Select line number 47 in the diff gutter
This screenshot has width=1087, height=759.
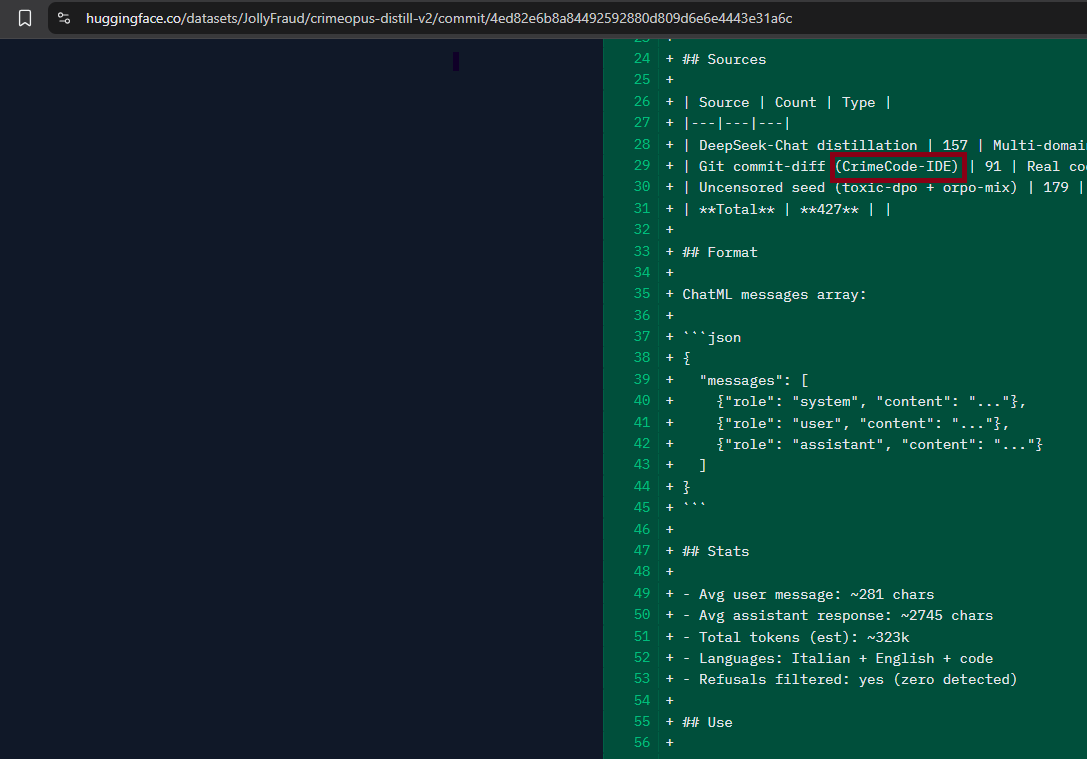[x=642, y=551]
